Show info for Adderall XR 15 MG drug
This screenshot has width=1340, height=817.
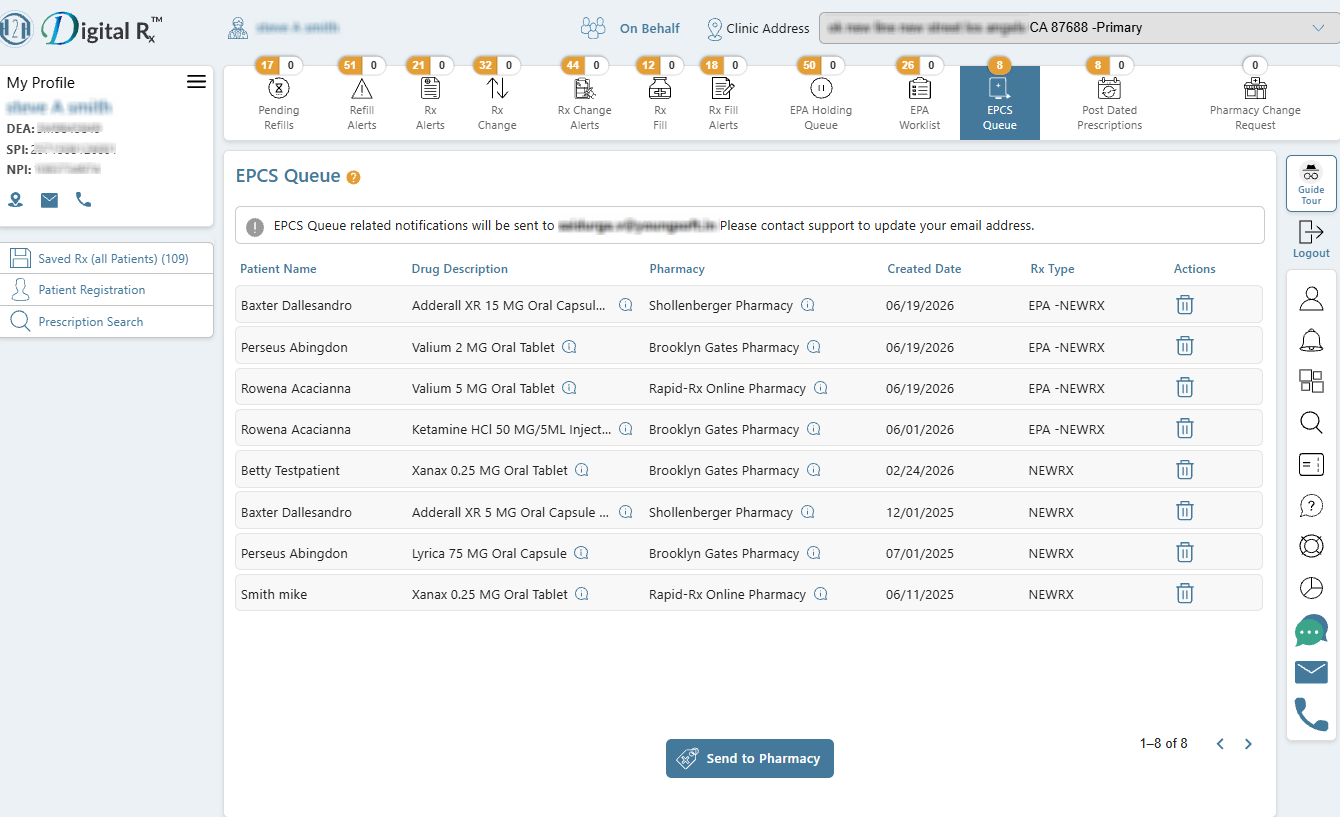click(x=626, y=305)
